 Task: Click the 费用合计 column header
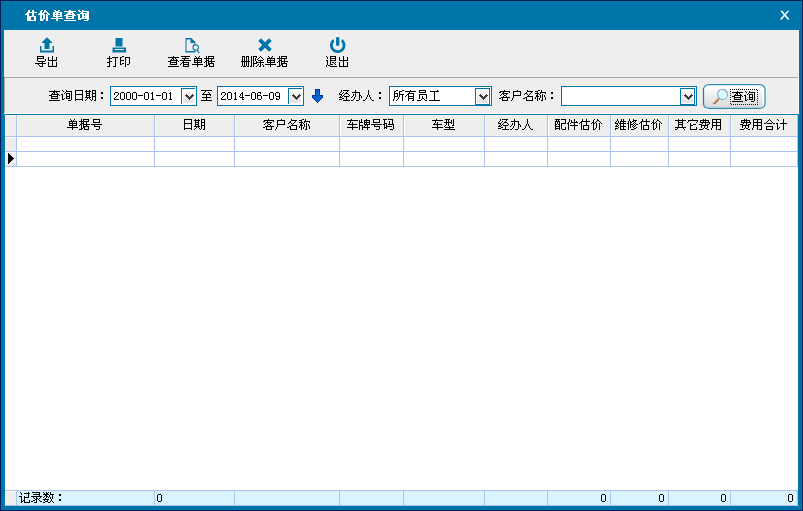763,125
